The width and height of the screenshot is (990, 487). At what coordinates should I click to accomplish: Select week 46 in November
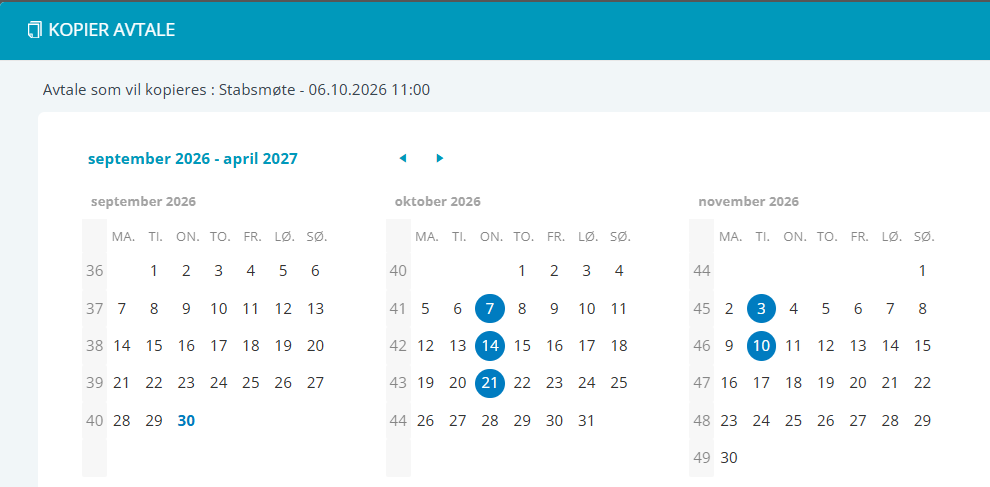coord(701,346)
